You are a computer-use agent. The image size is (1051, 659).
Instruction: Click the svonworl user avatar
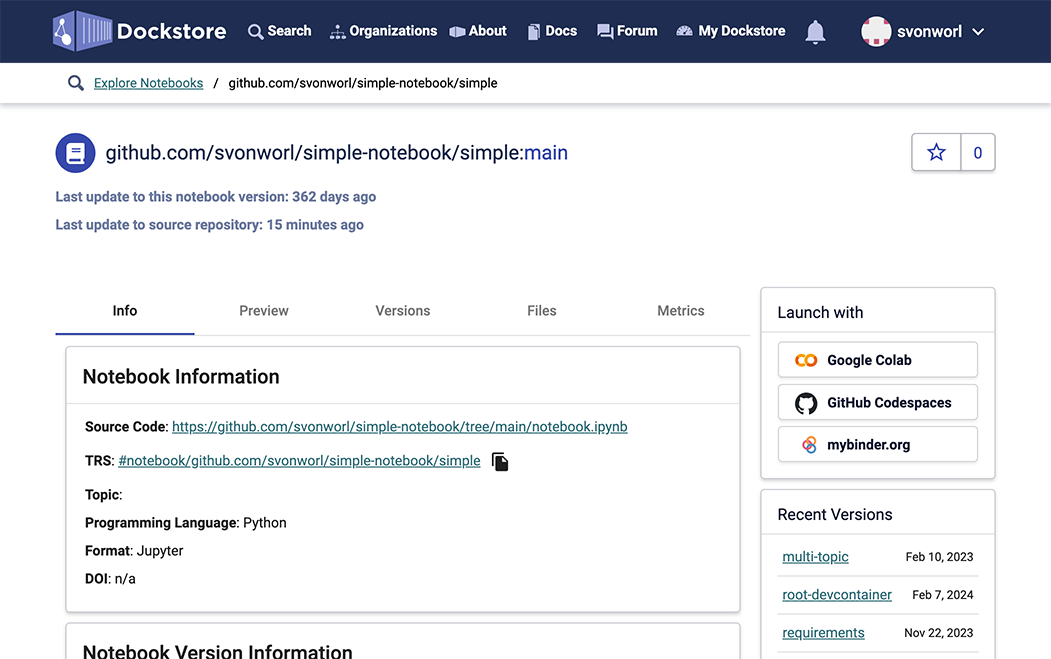[x=876, y=31]
